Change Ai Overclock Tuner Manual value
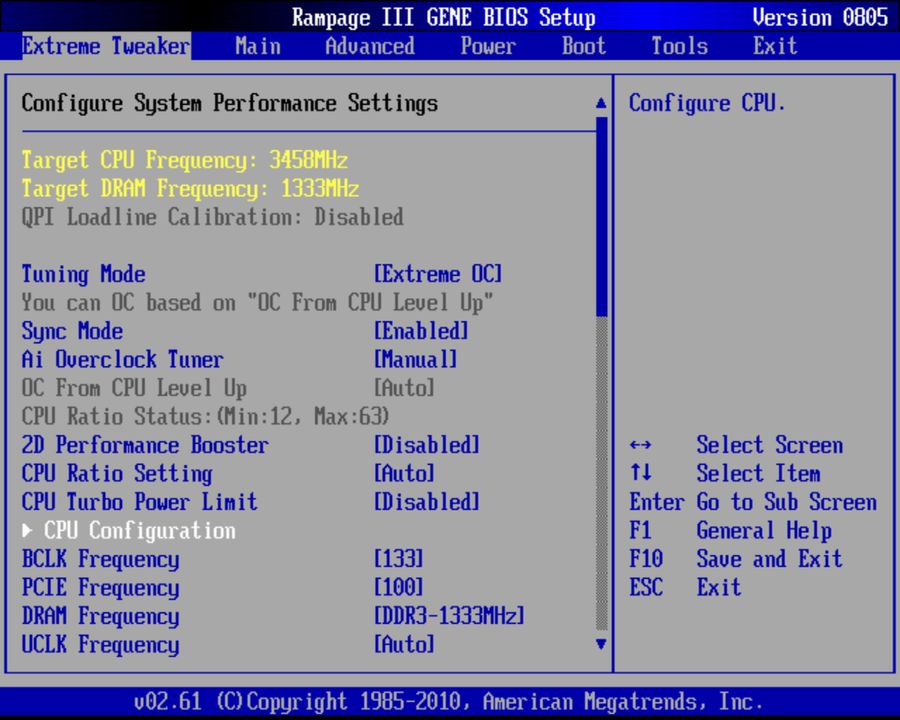Image resolution: width=900 pixels, height=720 pixels. [x=416, y=359]
